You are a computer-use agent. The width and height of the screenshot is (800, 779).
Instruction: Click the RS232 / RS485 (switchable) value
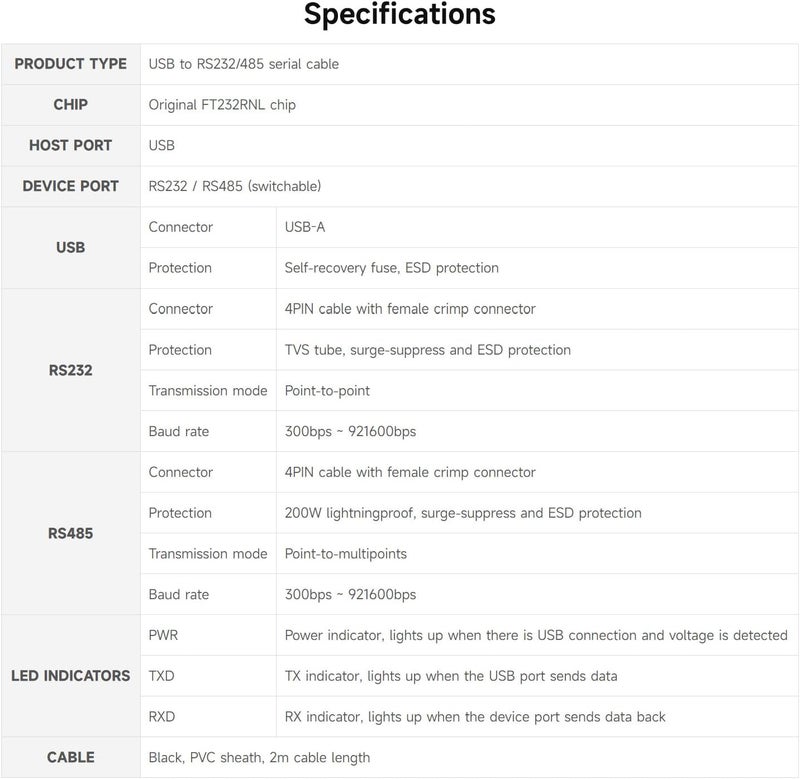coord(234,187)
